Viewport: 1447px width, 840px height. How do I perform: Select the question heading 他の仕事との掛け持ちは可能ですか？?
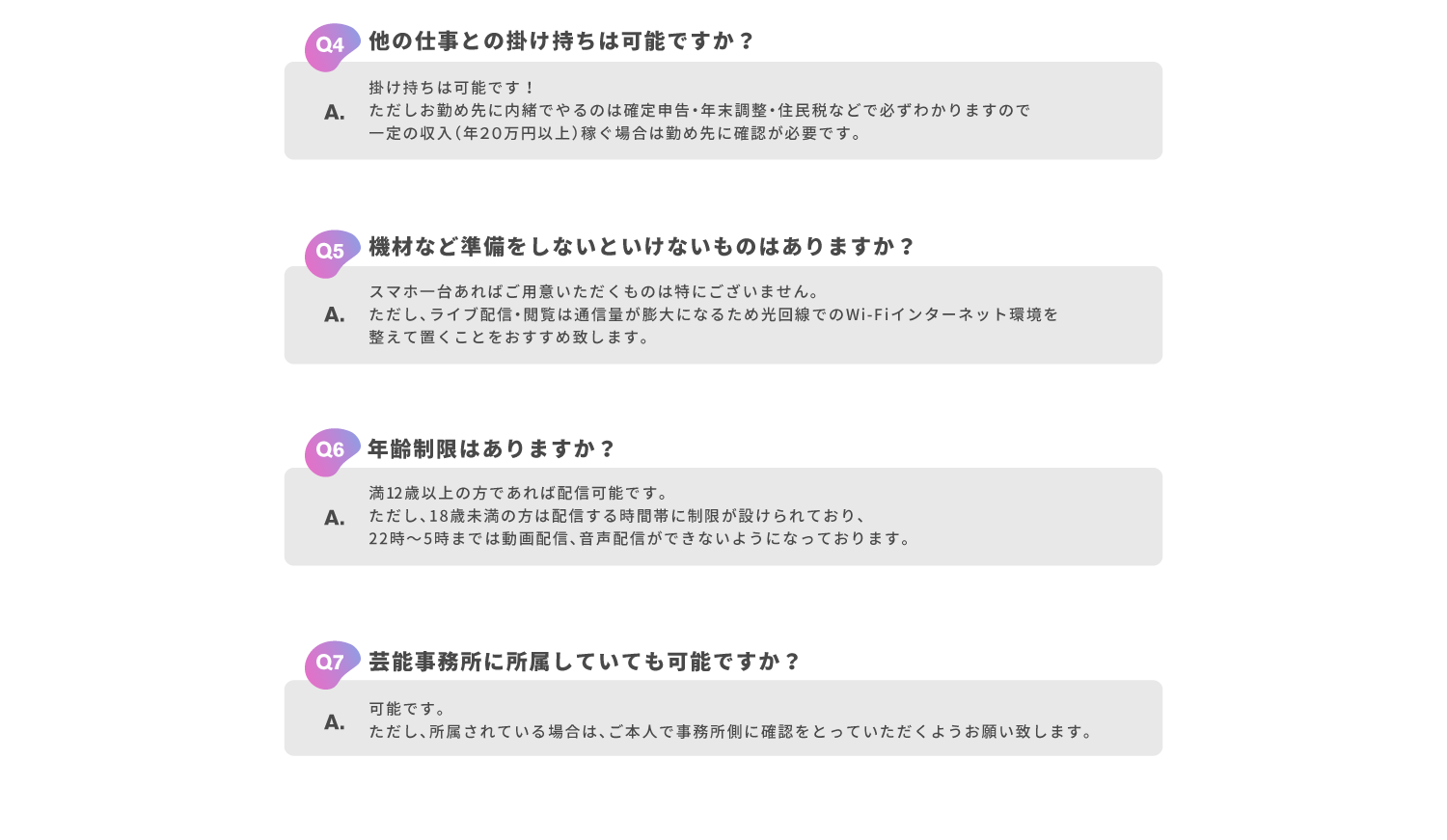[x=561, y=41]
